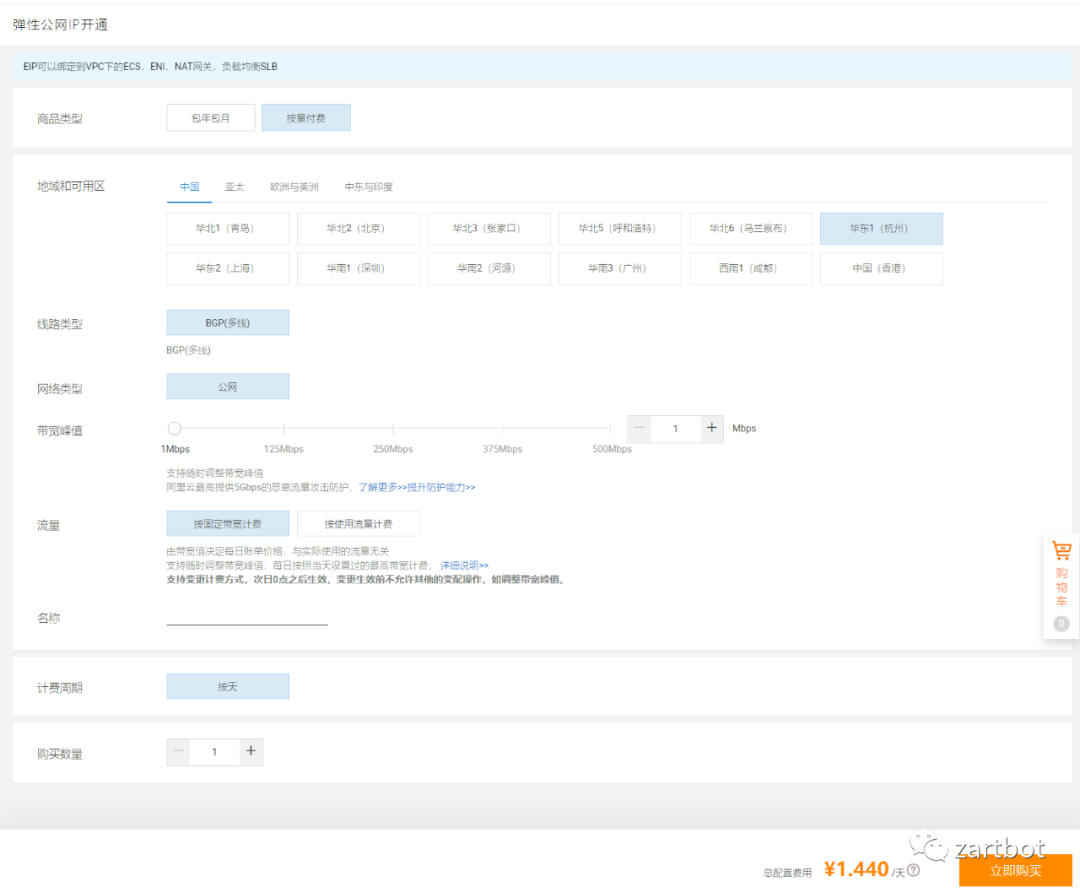The height and width of the screenshot is (893, 1080).
Task: Click plus button for bandwidth Mbps
Action: tap(712, 428)
